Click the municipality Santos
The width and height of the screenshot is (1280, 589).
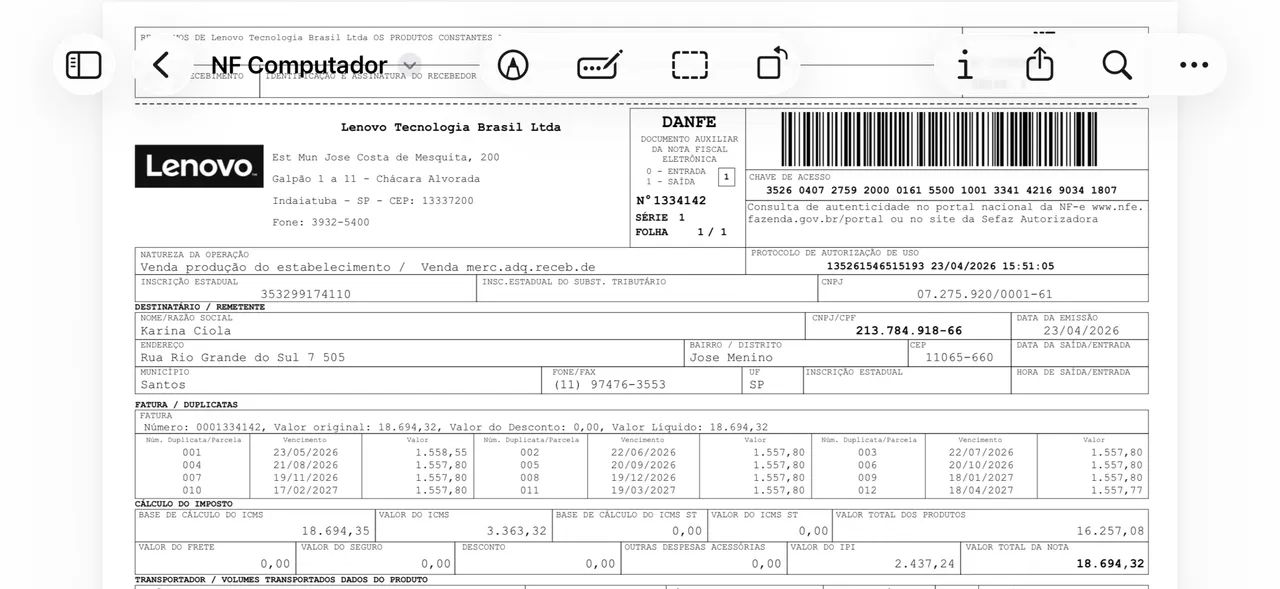163,384
